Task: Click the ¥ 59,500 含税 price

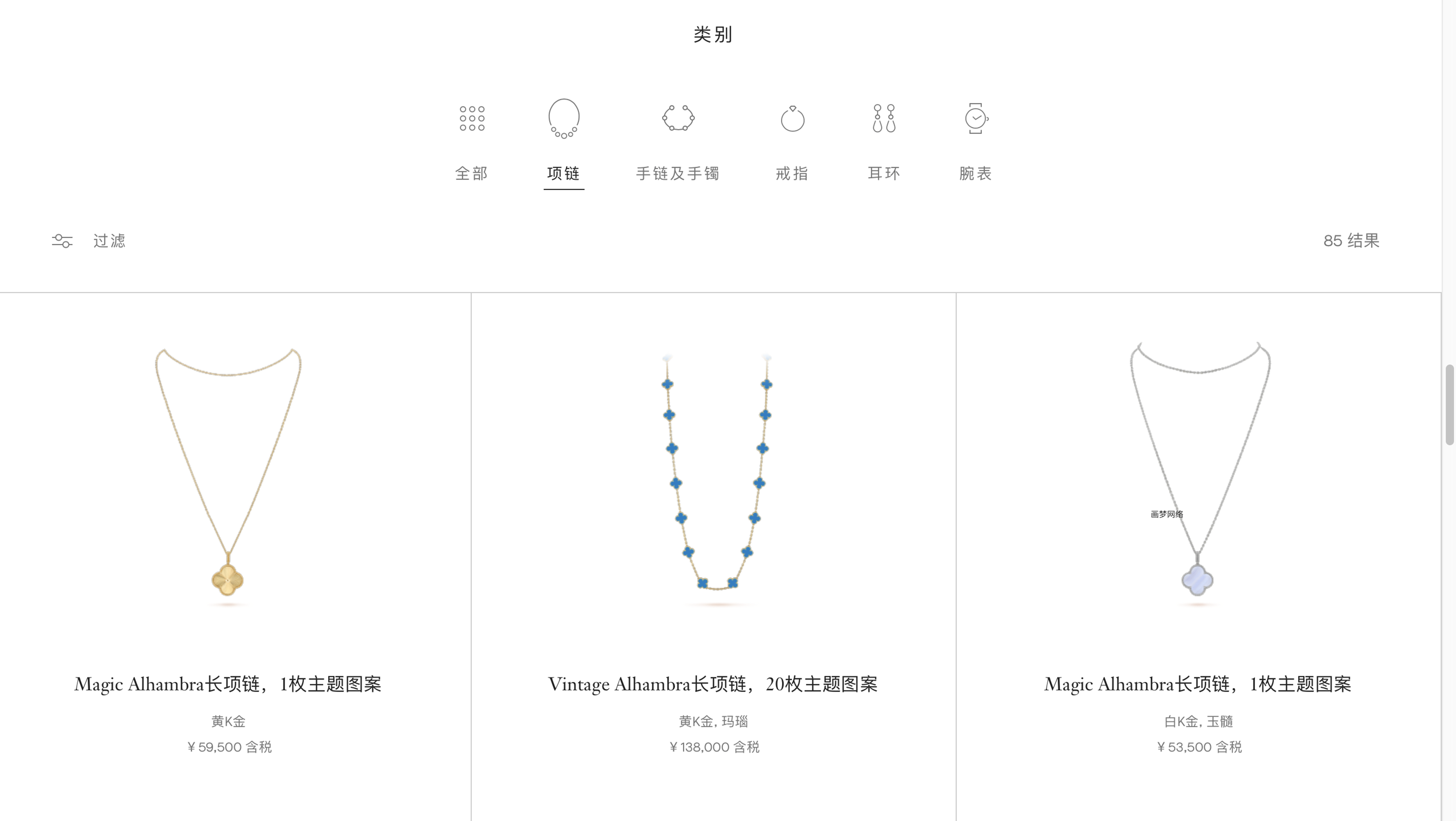Action: (229, 747)
